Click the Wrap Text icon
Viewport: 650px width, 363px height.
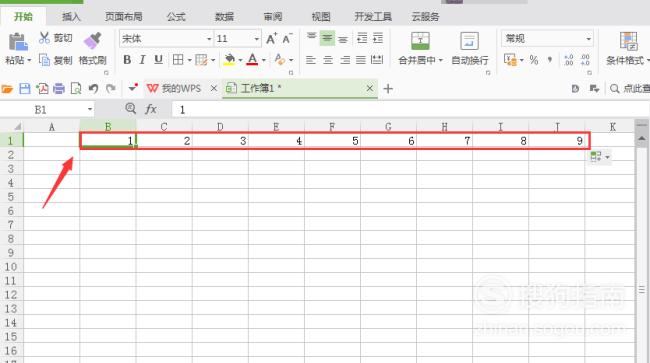click(469, 41)
